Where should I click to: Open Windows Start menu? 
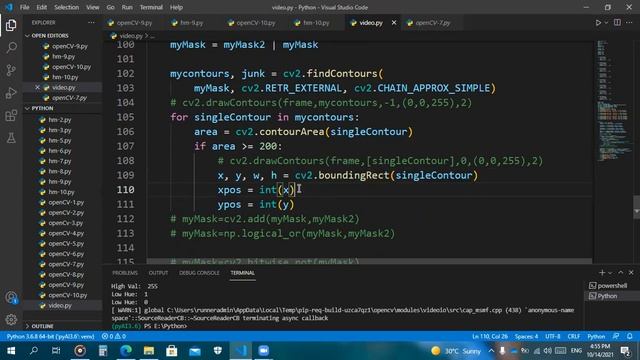[11, 351]
